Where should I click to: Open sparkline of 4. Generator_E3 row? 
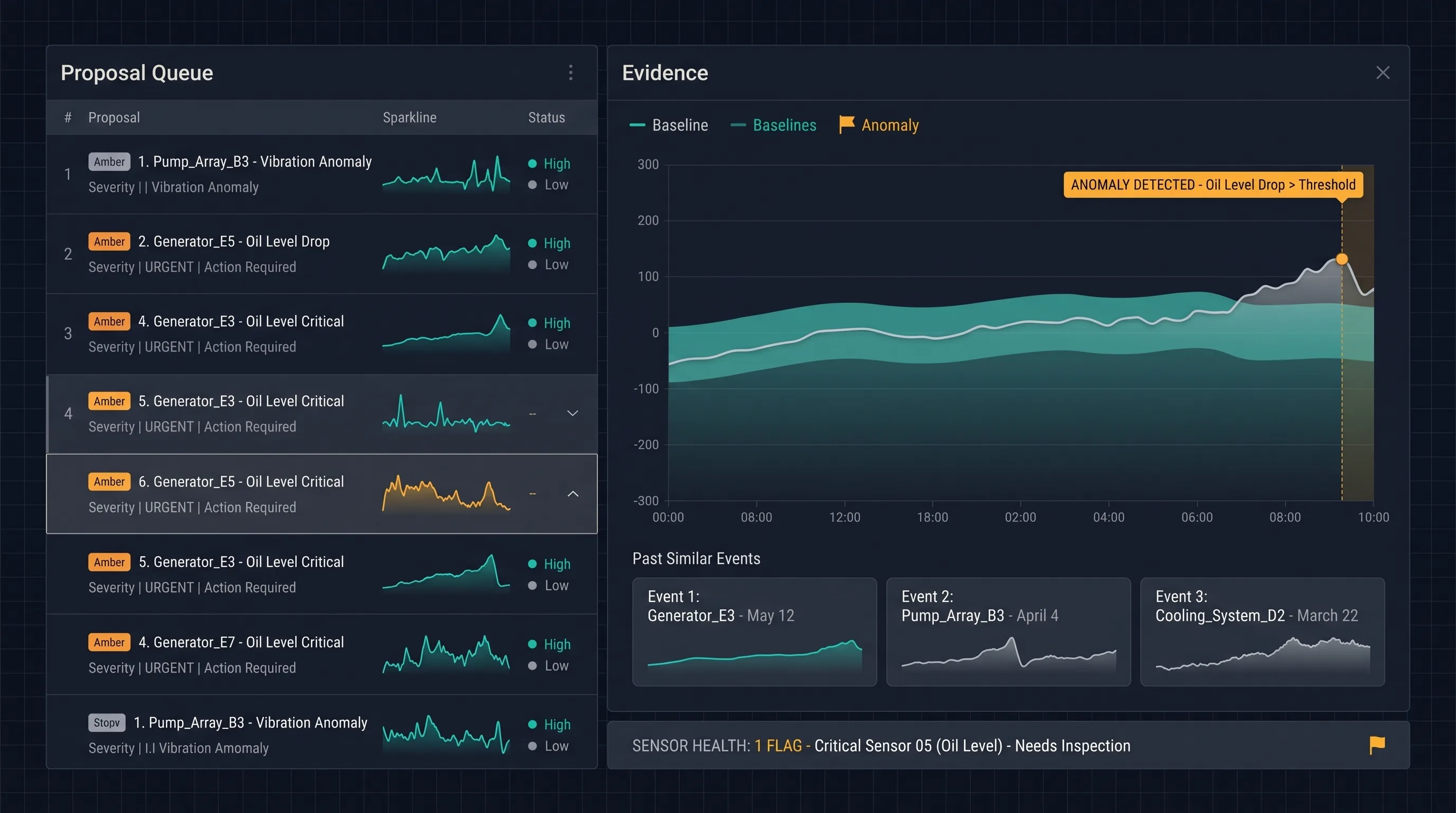tap(447, 333)
